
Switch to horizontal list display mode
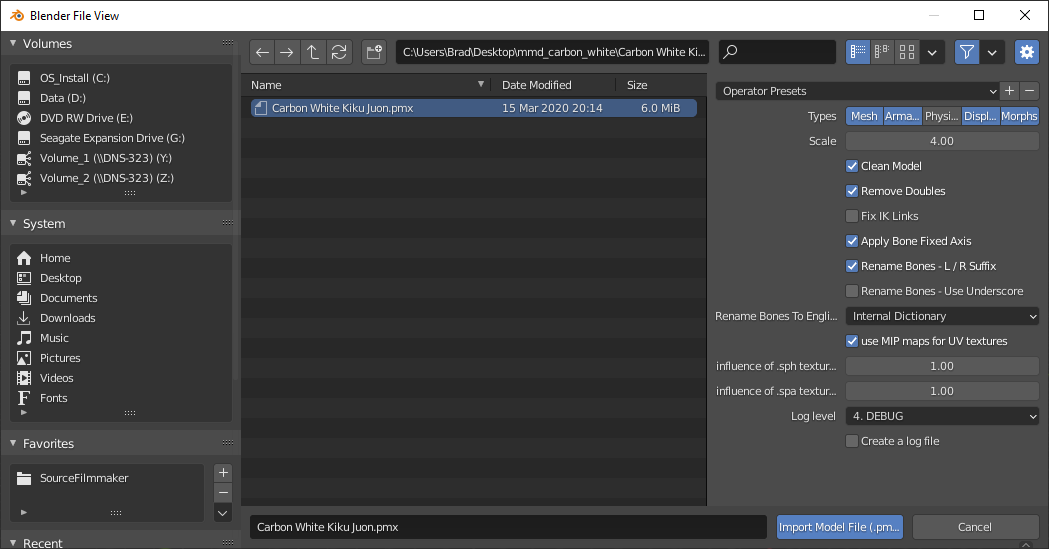pyautogui.click(x=882, y=52)
